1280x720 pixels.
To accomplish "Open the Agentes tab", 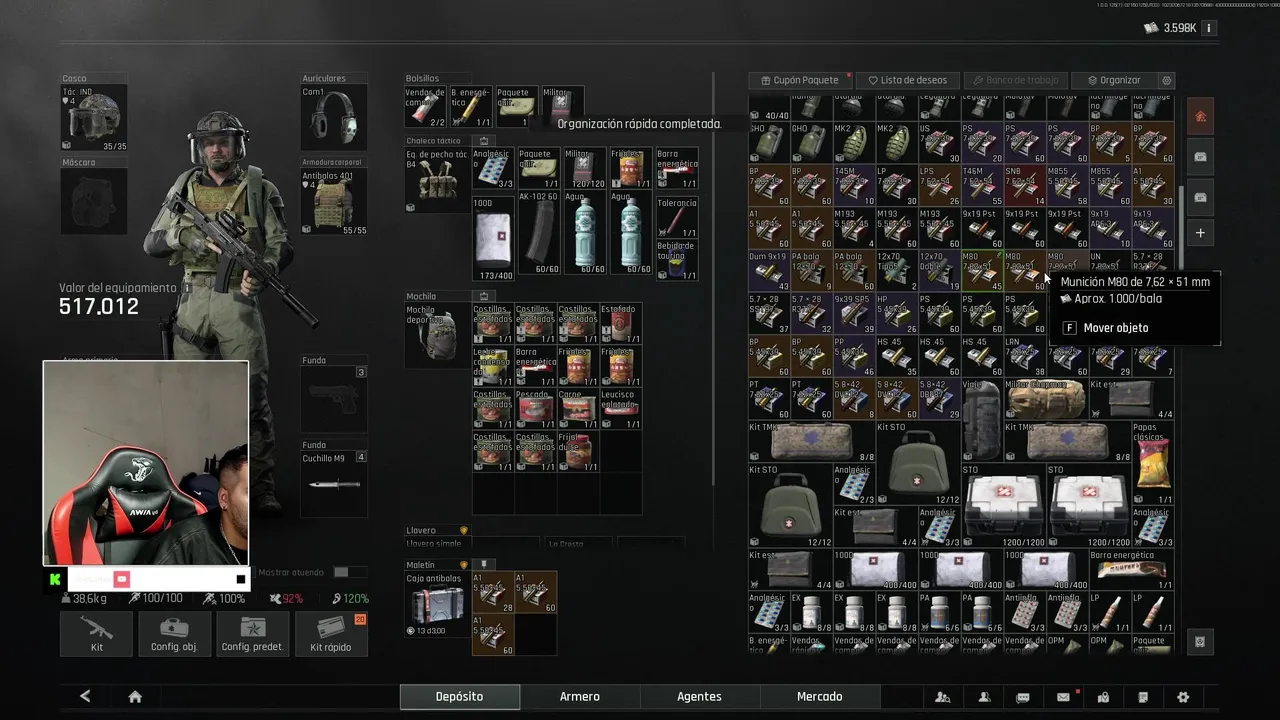I will (x=700, y=697).
